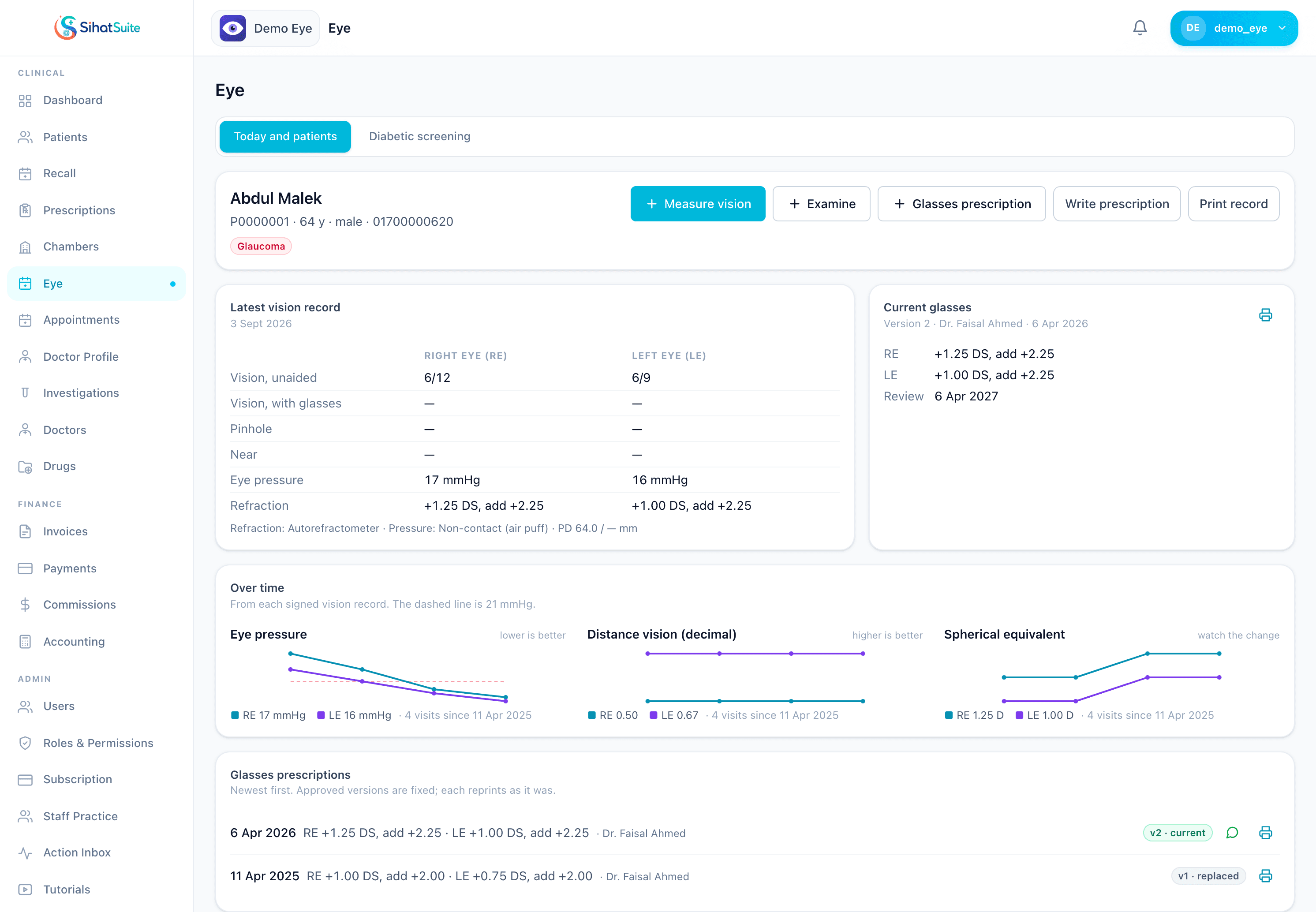Image resolution: width=1316 pixels, height=912 pixels.
Task: Open Accounting in sidebar
Action: (x=97, y=641)
